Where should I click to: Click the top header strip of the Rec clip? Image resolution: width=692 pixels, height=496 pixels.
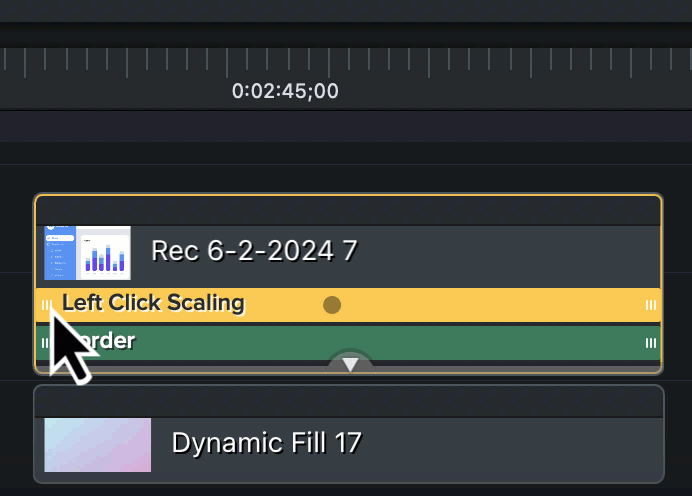(348, 210)
